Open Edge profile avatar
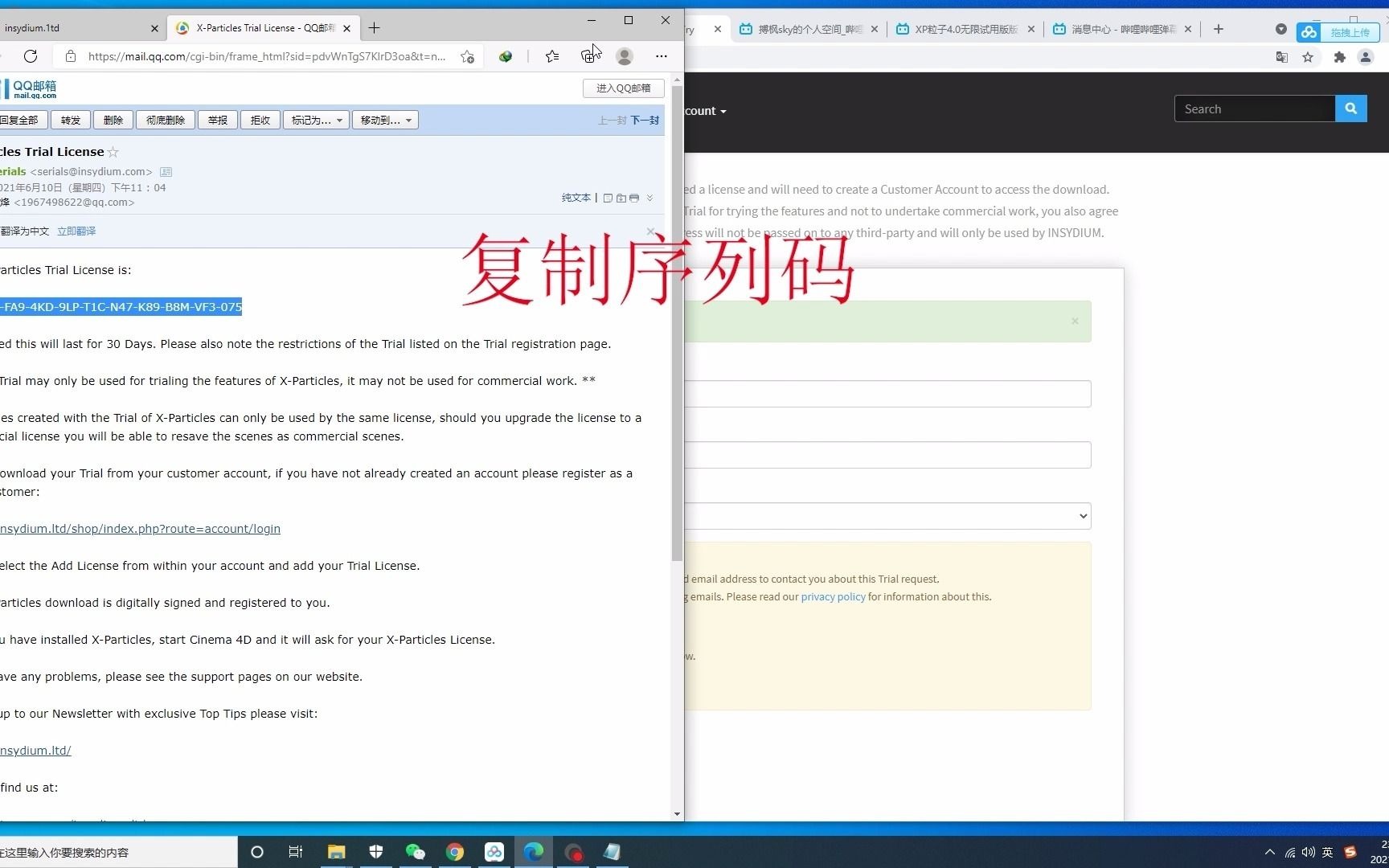This screenshot has height=868, width=1389. [x=625, y=56]
